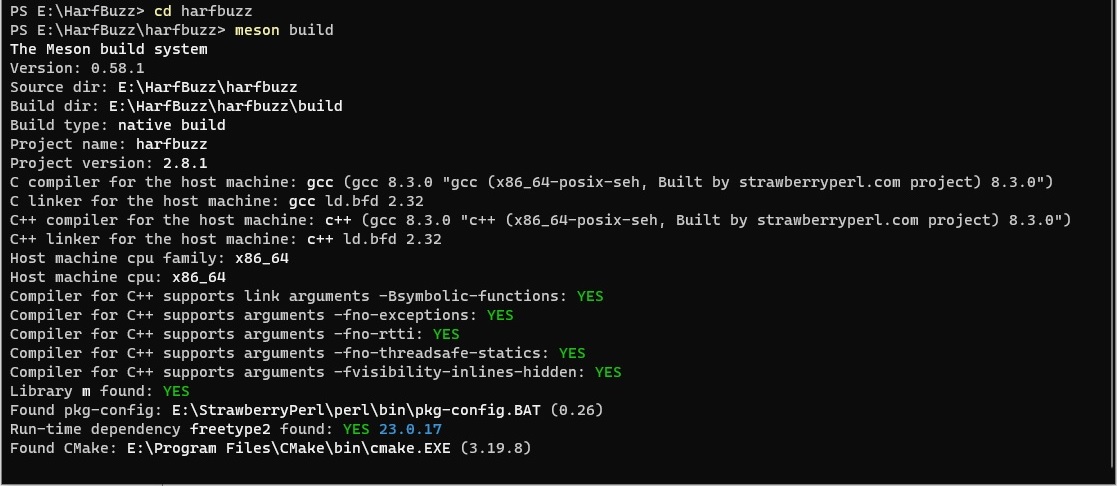Click the cmake.EXE path in Found CMake line

(289, 448)
